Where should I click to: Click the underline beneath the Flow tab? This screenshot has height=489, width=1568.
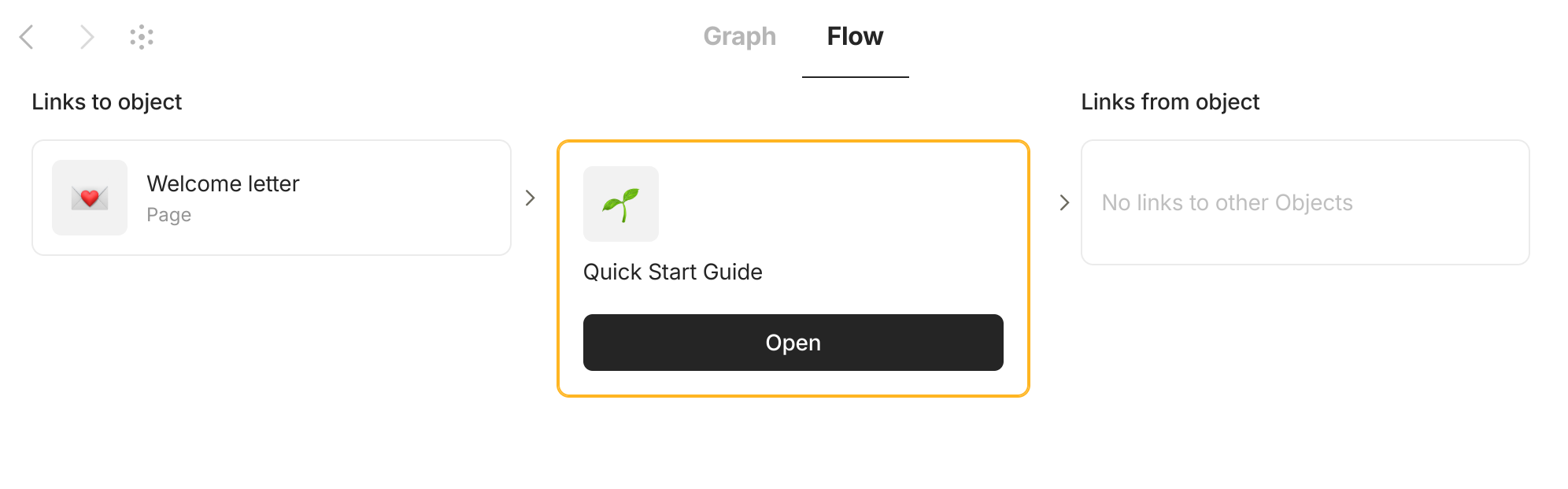(x=855, y=77)
